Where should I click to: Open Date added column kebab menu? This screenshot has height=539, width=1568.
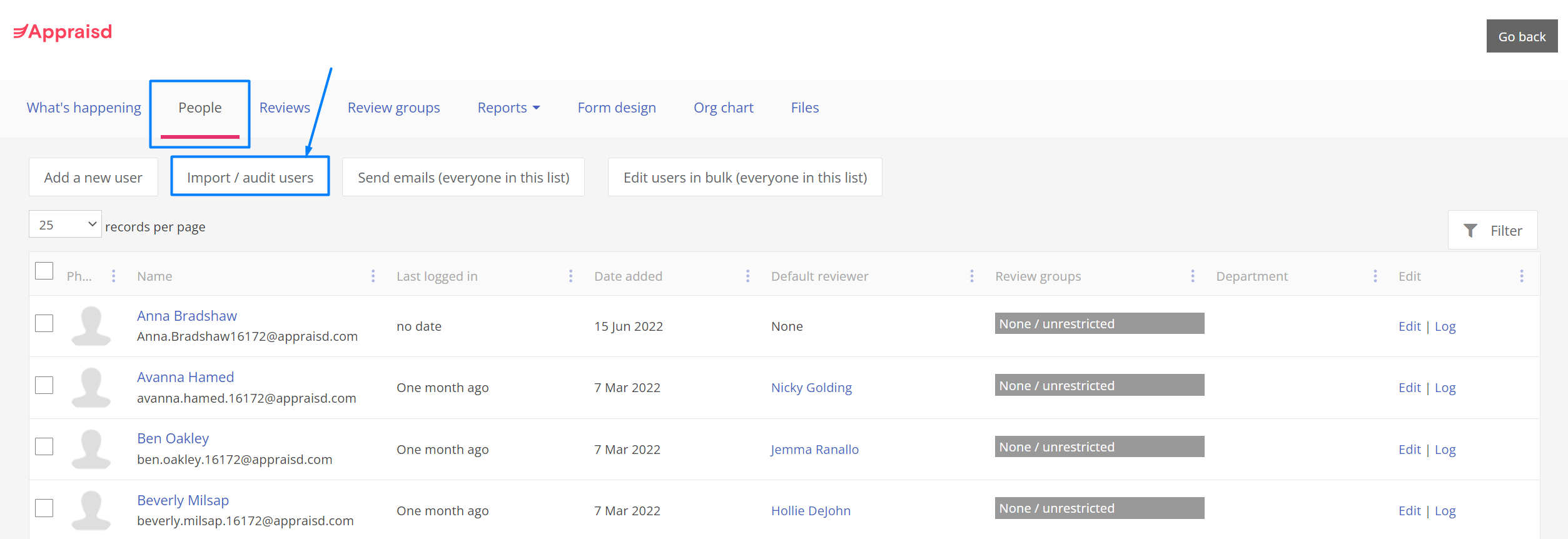pyautogui.click(x=747, y=276)
